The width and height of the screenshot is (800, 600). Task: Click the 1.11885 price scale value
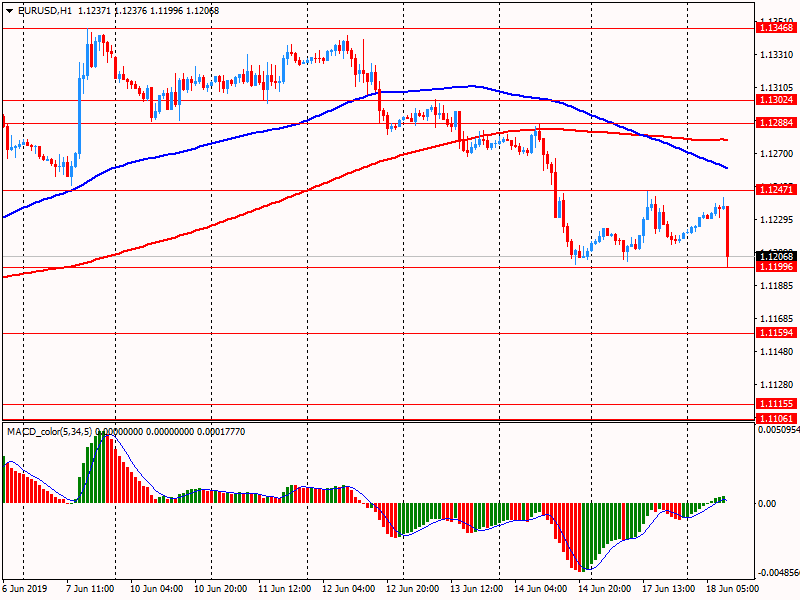coord(777,286)
